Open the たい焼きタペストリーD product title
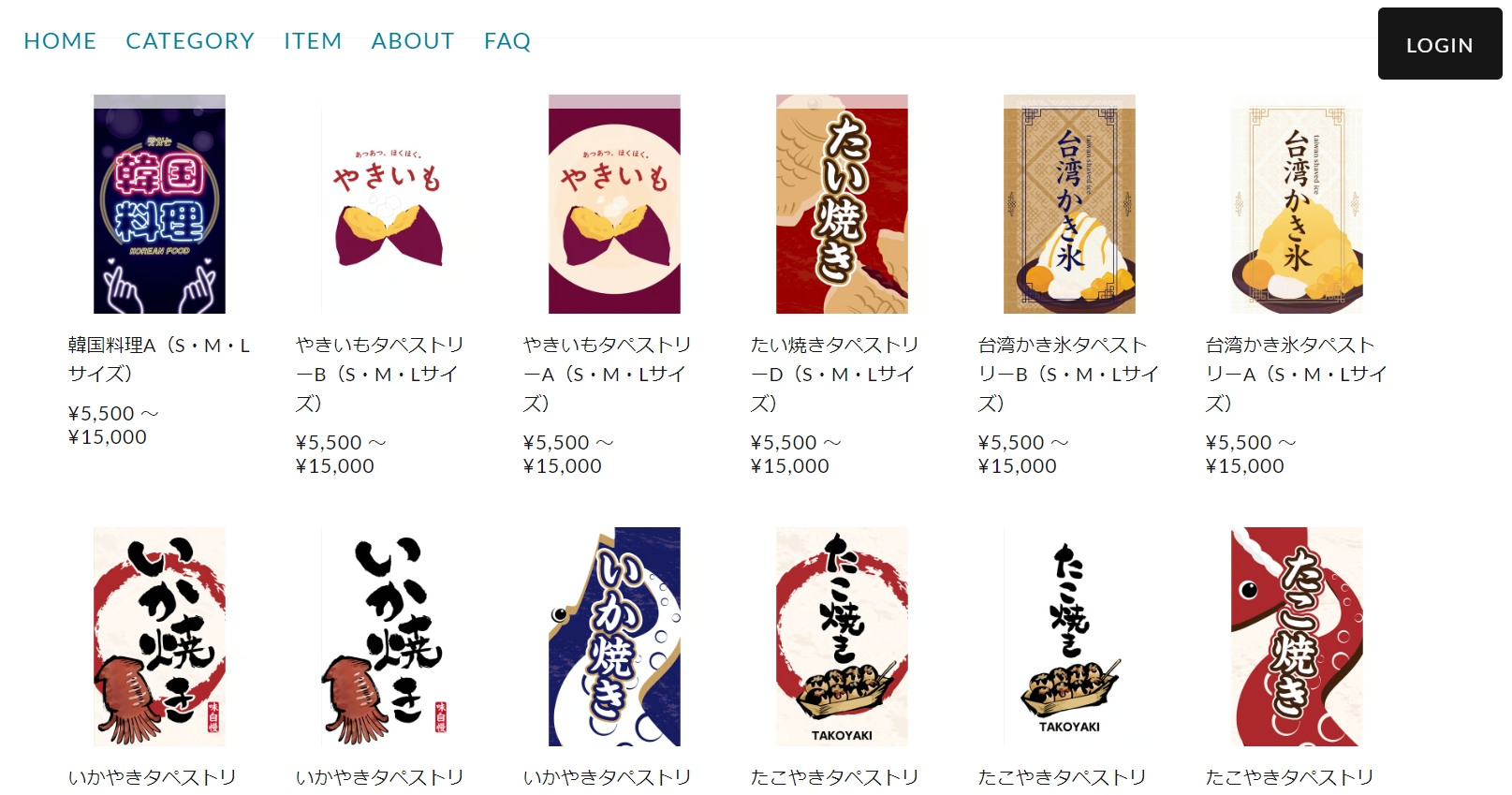The image size is (1512, 795). pyautogui.click(x=835, y=374)
